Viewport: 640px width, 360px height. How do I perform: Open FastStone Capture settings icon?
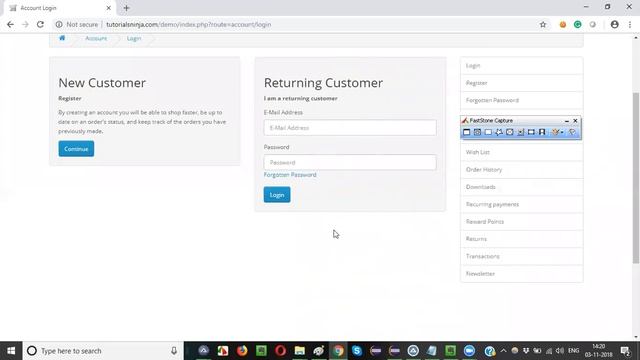pyautogui.click(x=572, y=132)
